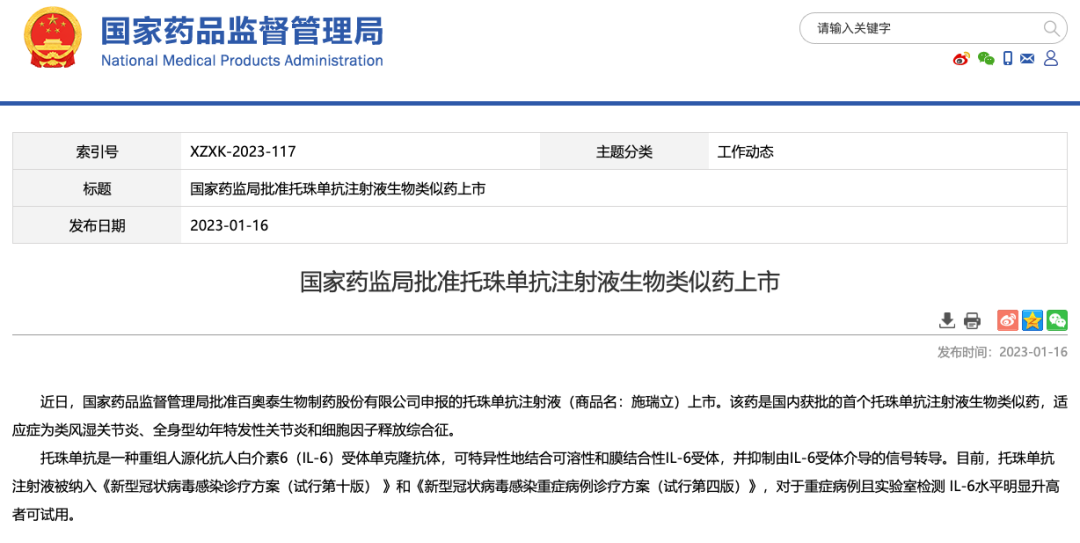
Task: Click the table date value 2023-01-16
Action: (x=229, y=225)
